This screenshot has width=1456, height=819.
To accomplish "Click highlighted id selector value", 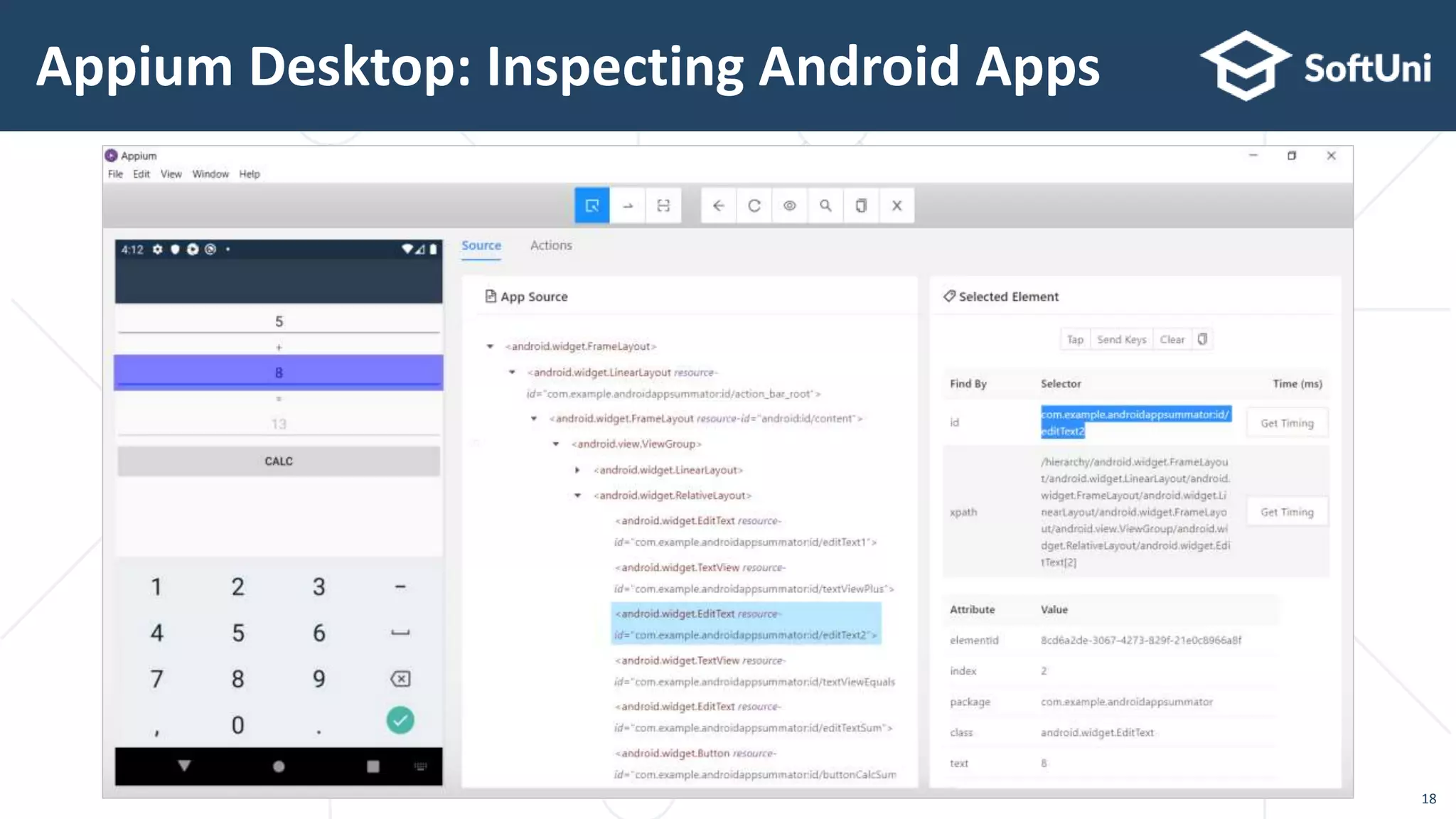I will tap(1135, 422).
